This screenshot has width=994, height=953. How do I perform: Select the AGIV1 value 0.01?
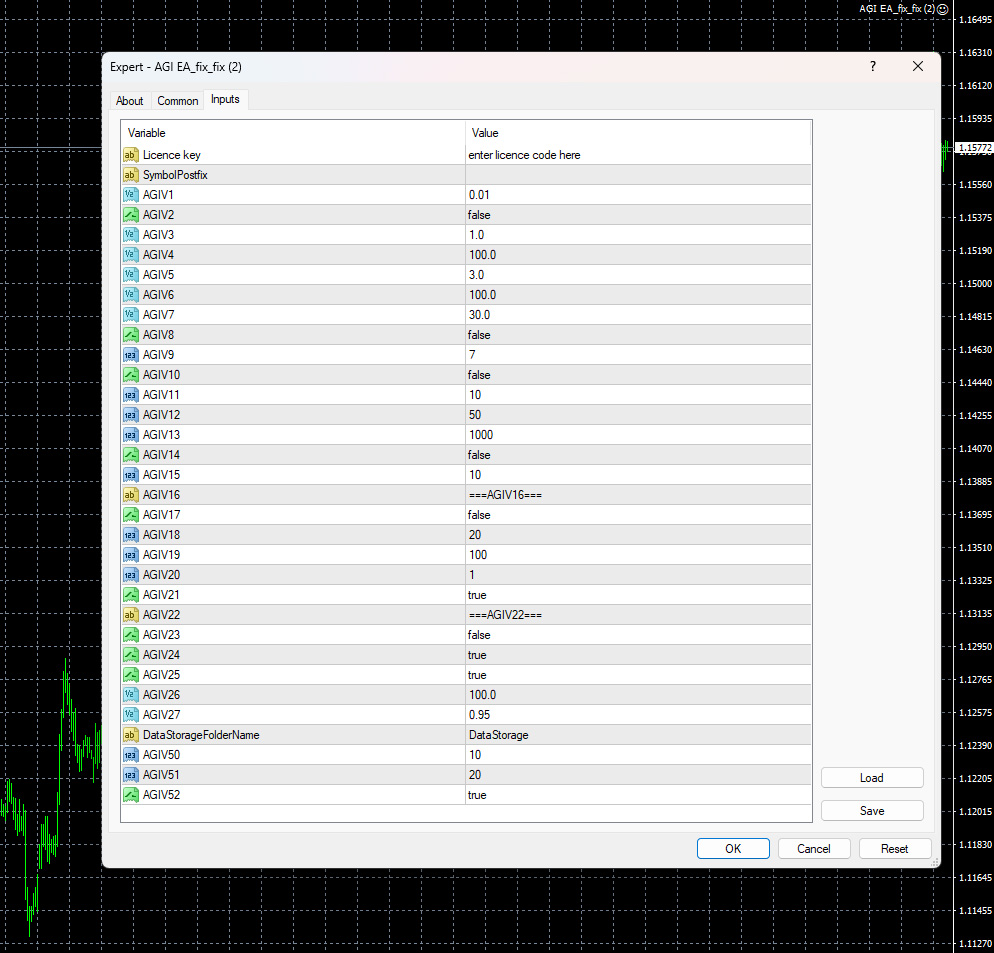[638, 195]
